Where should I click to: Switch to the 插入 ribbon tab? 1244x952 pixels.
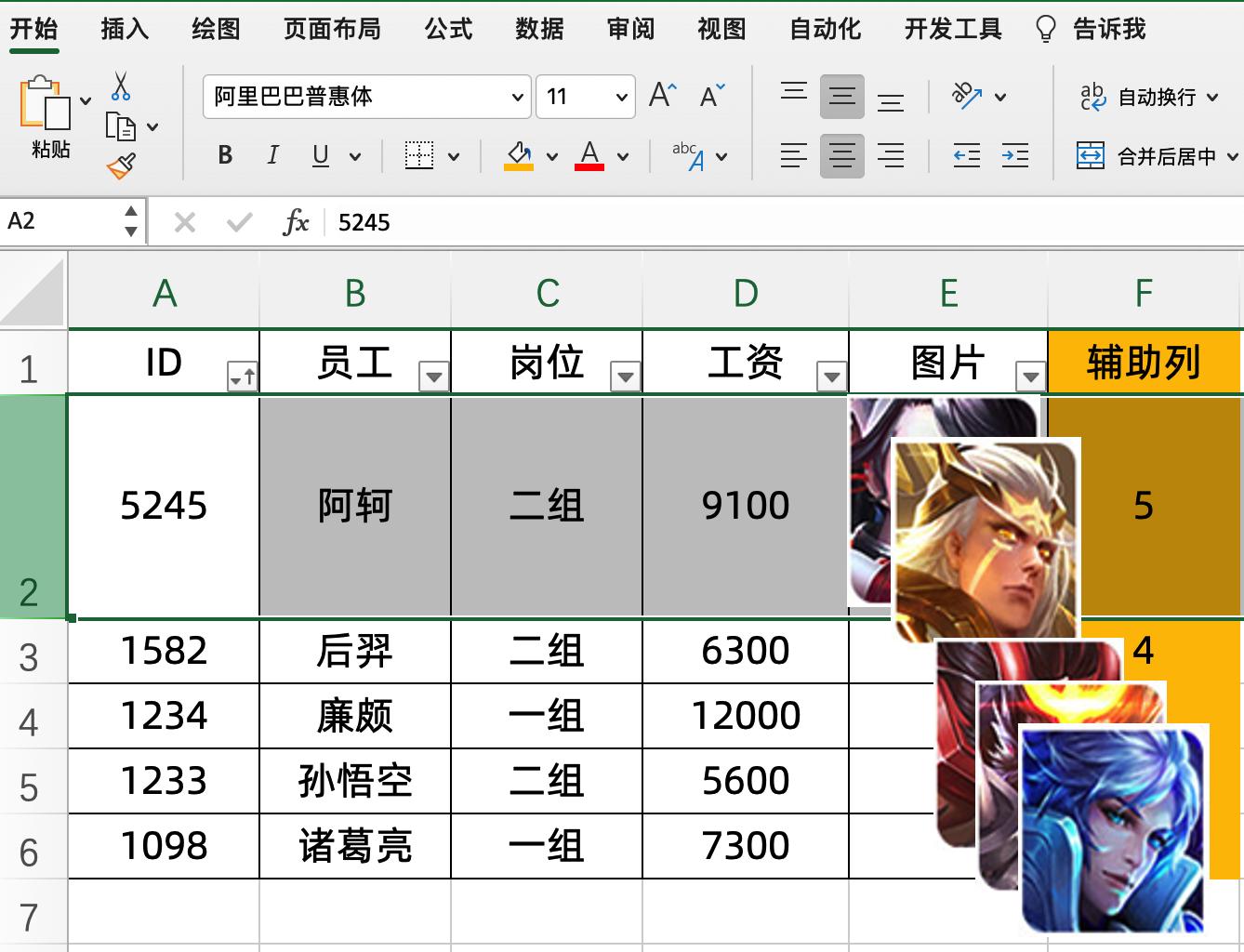coord(124,29)
